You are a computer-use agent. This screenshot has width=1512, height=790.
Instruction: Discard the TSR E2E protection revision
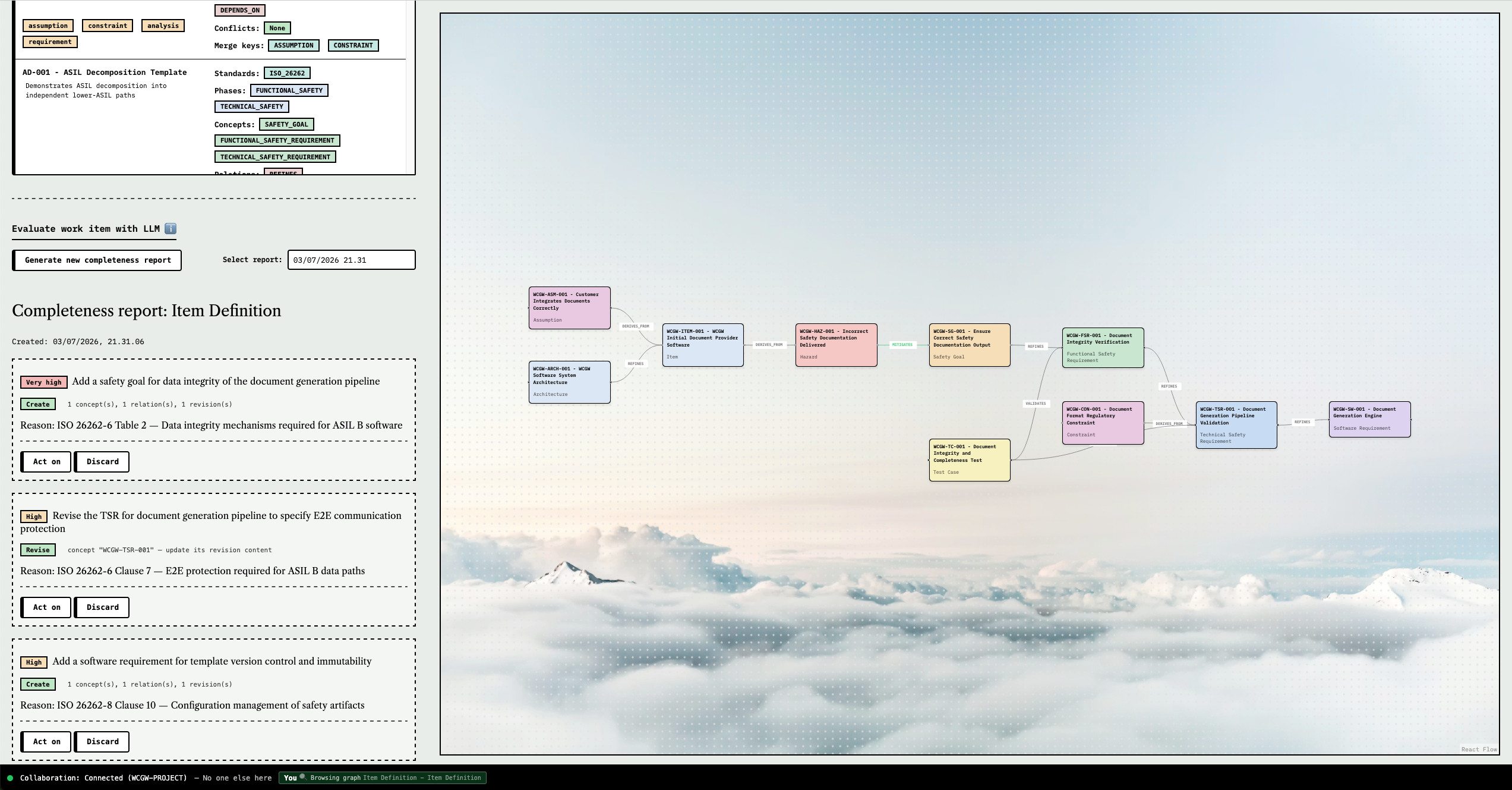pyautogui.click(x=102, y=608)
